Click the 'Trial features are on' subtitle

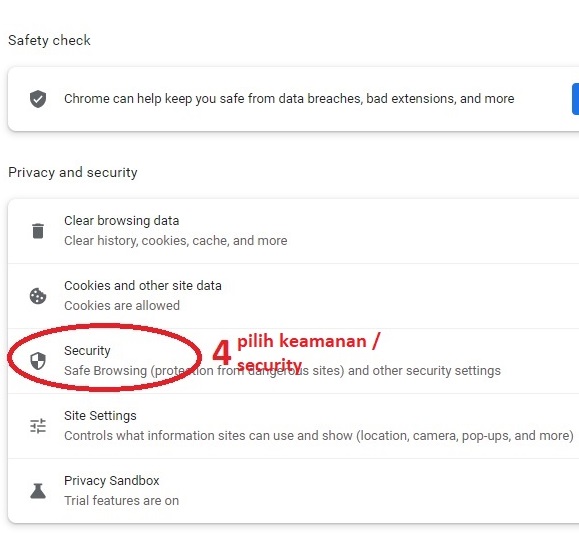click(121, 501)
